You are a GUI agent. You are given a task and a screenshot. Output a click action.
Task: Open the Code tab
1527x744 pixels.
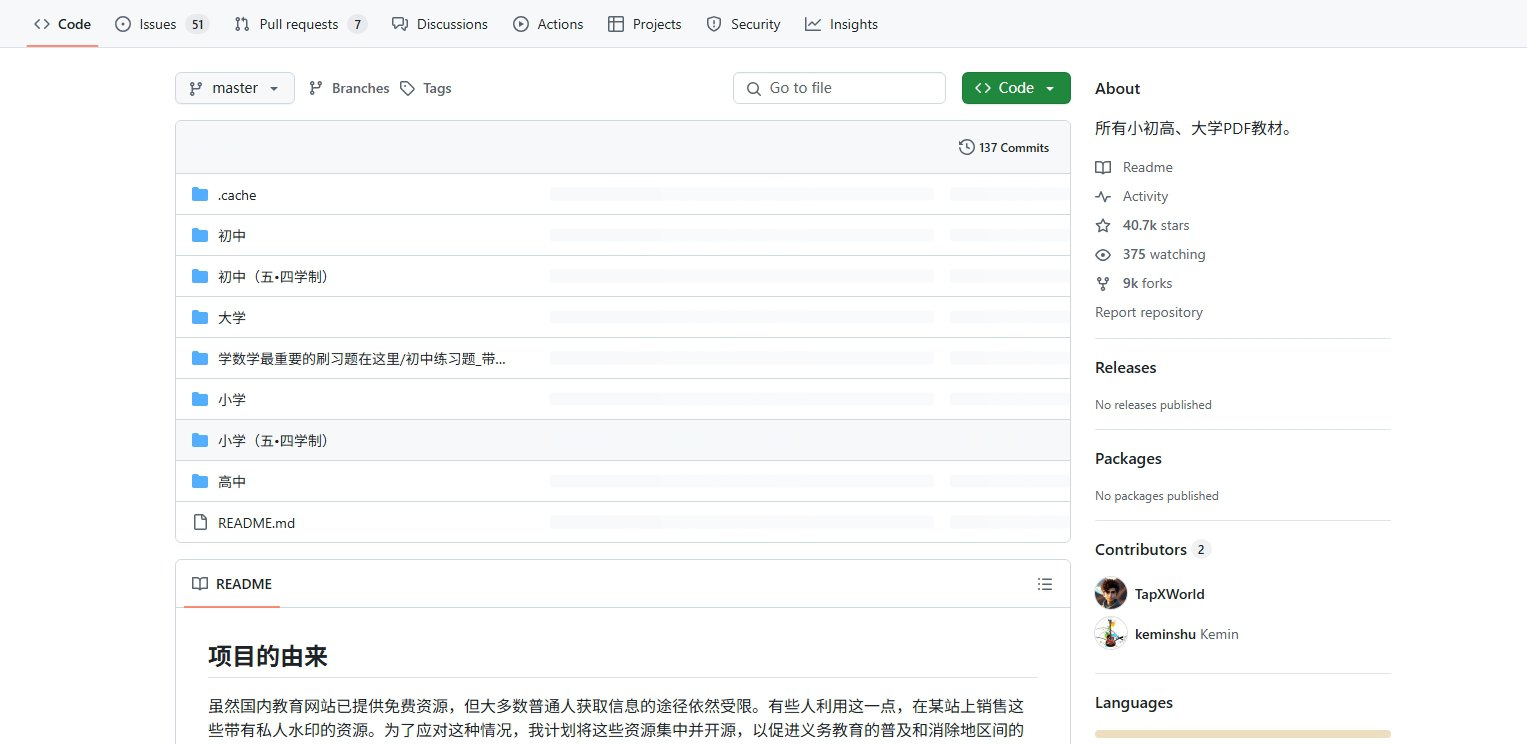(x=62, y=24)
